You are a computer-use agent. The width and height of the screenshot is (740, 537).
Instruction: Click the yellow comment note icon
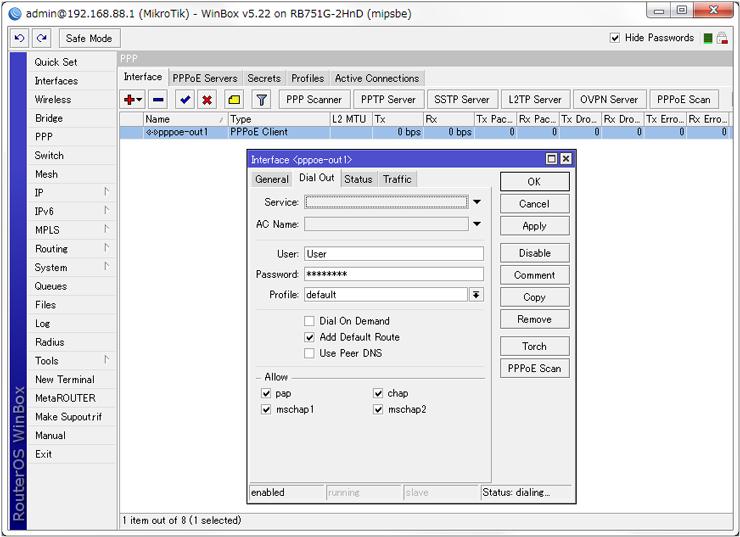[234, 100]
